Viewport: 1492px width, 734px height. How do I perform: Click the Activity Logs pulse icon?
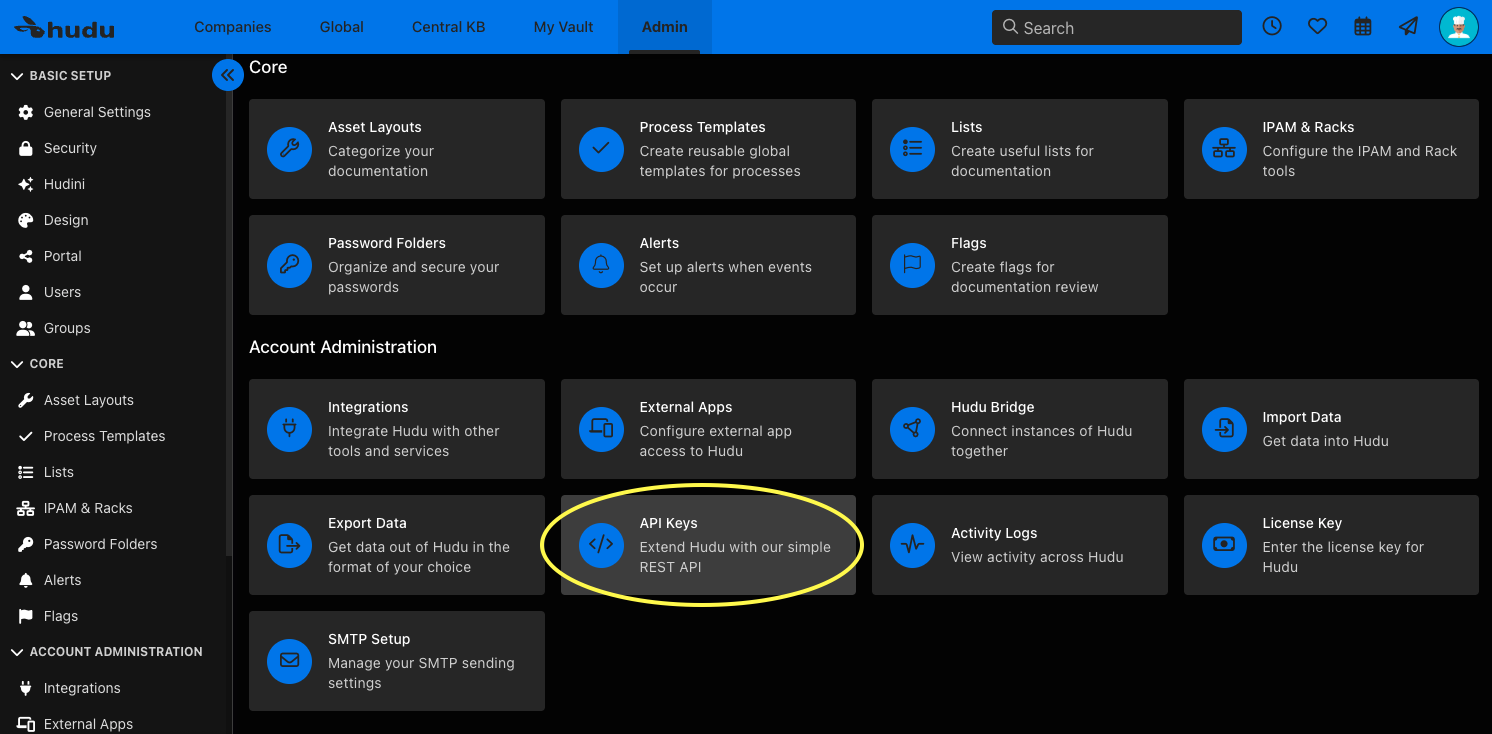[x=912, y=545]
